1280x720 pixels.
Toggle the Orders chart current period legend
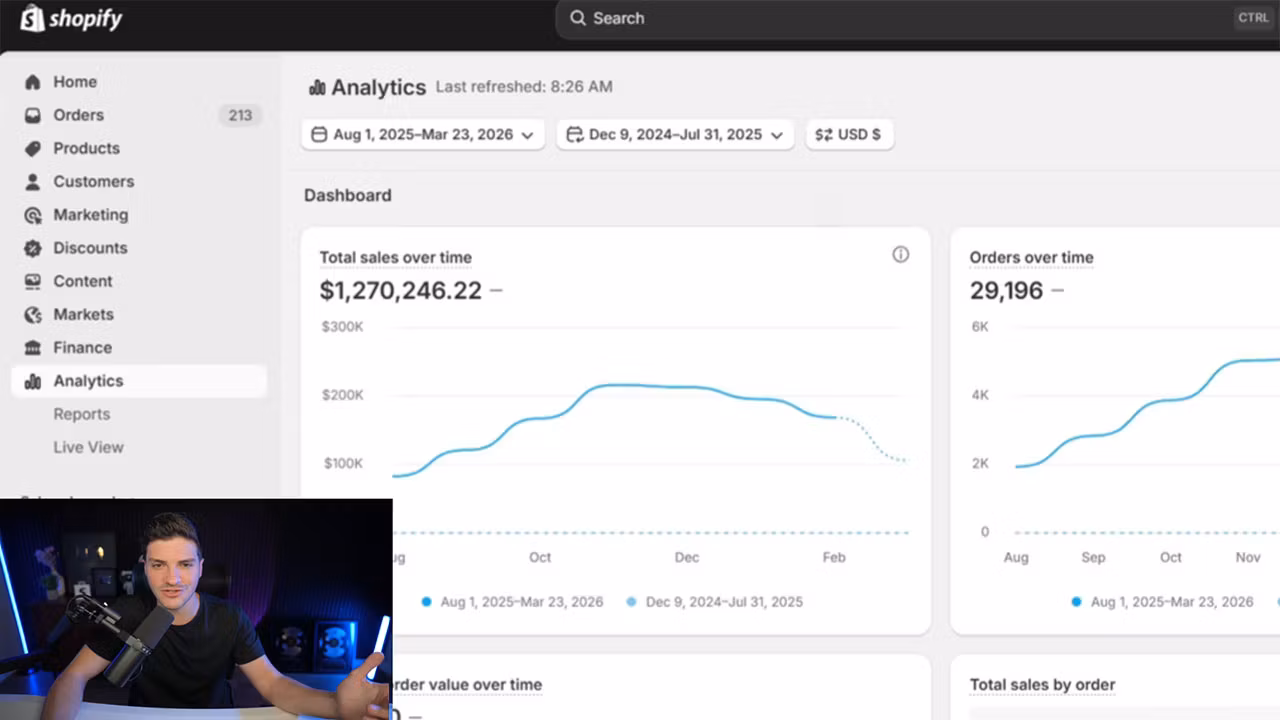(x=1162, y=602)
